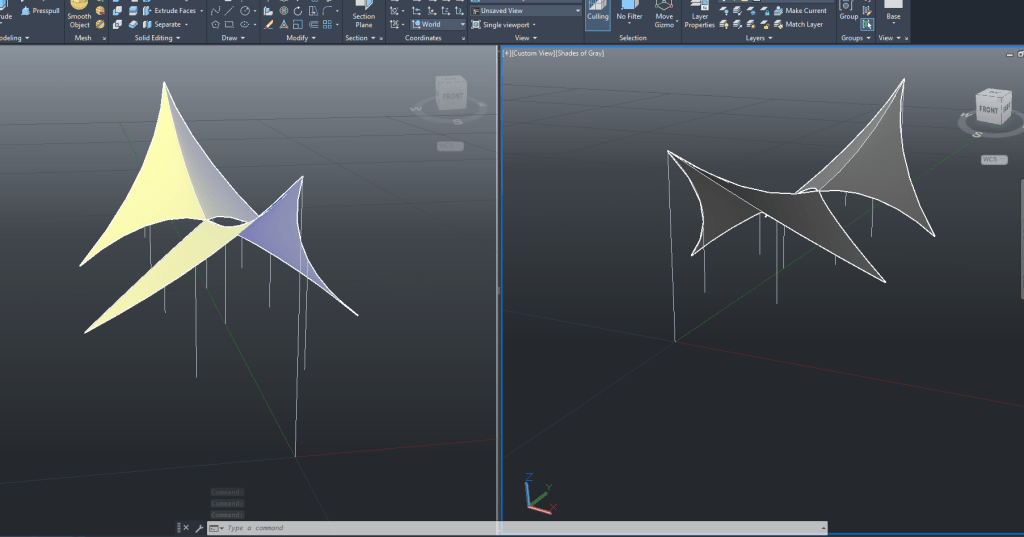Click the Base view icon

coord(893,11)
